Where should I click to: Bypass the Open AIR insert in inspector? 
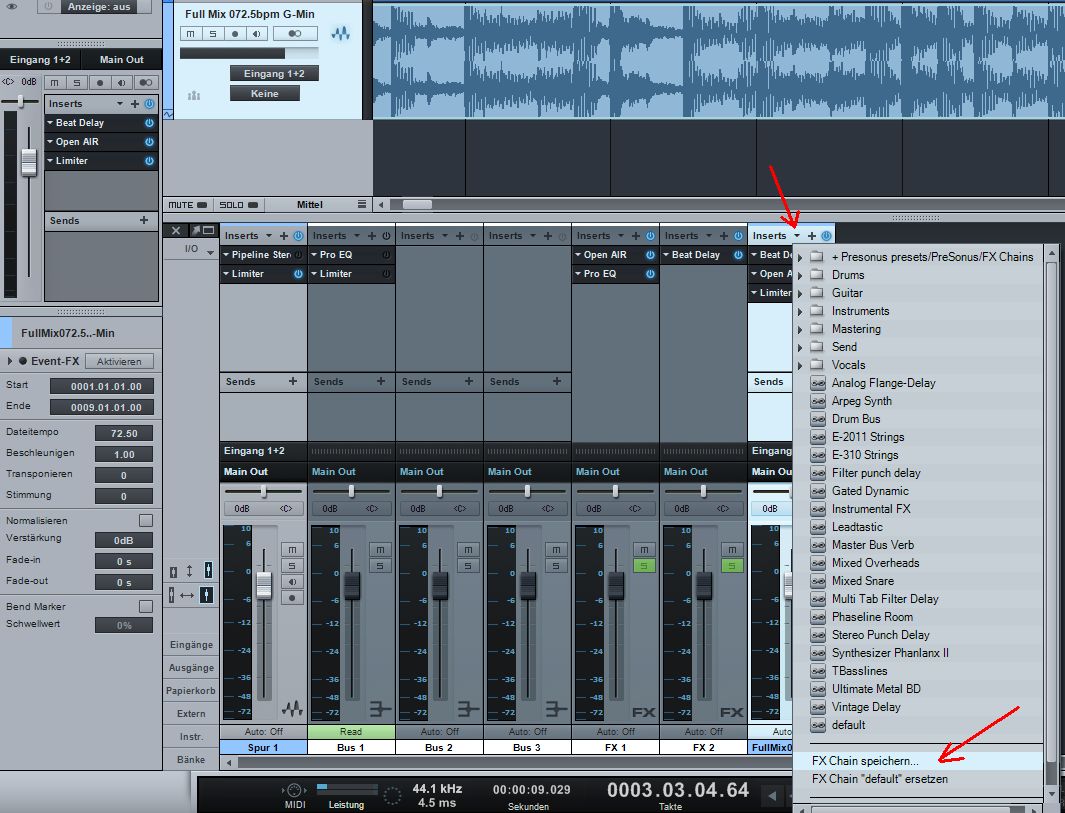click(149, 142)
